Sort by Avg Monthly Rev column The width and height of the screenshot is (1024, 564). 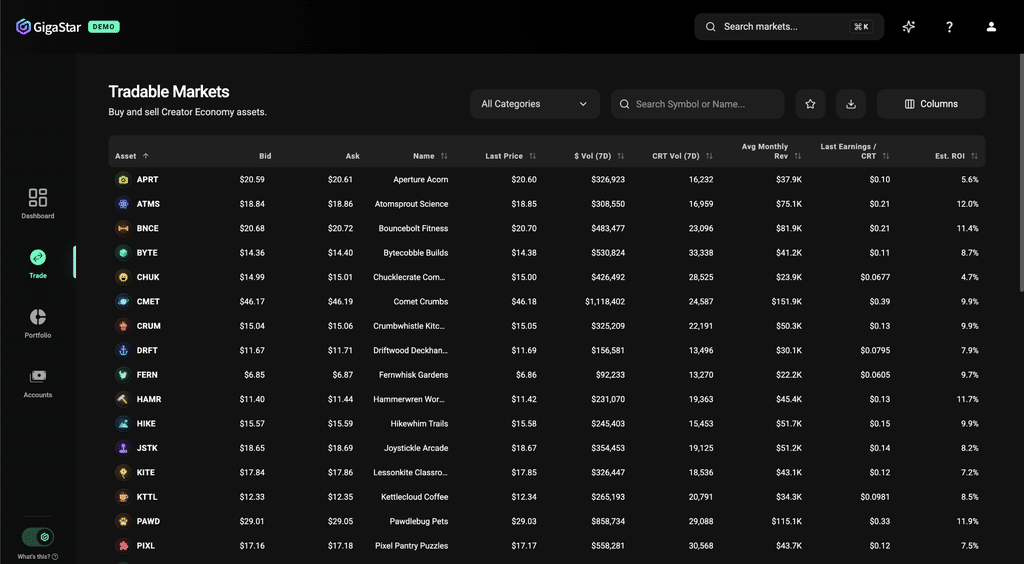(771, 151)
